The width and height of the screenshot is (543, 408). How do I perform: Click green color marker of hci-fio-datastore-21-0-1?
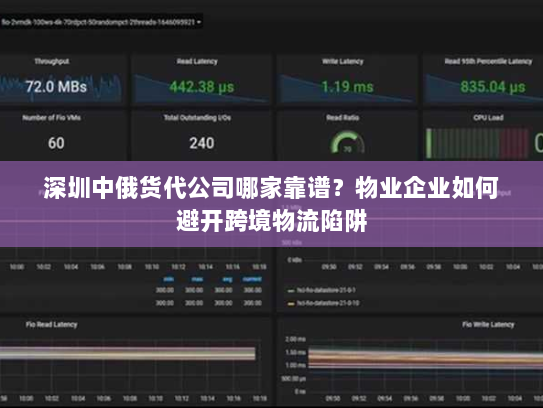[291, 291]
